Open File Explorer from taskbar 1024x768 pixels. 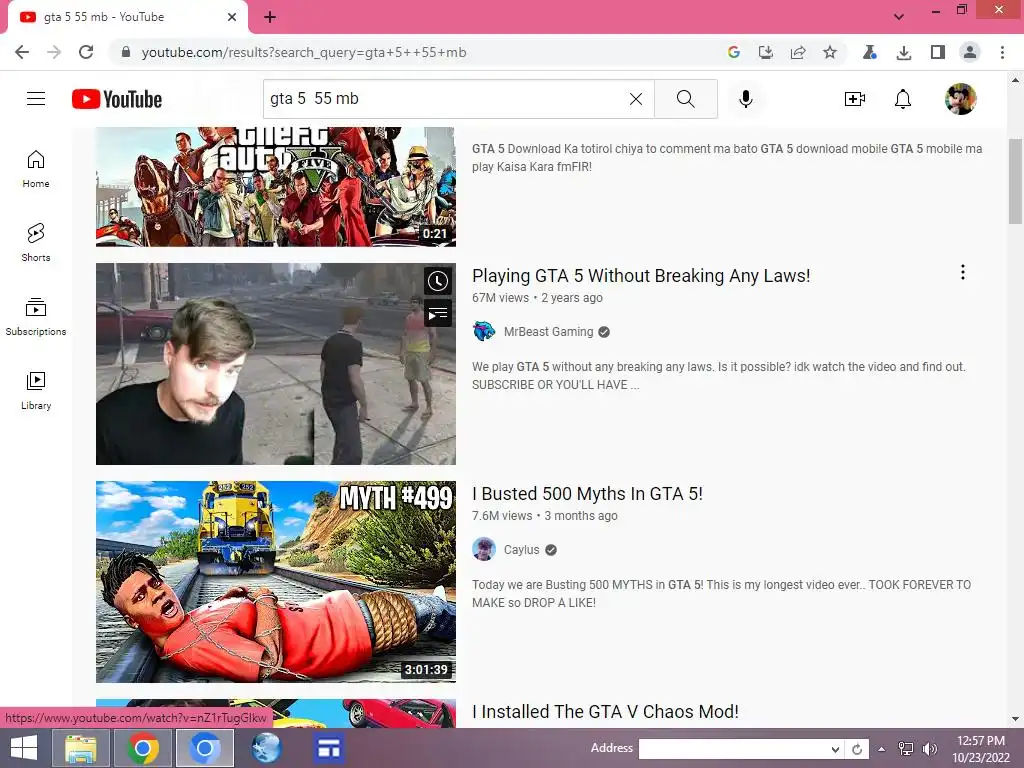[81, 748]
